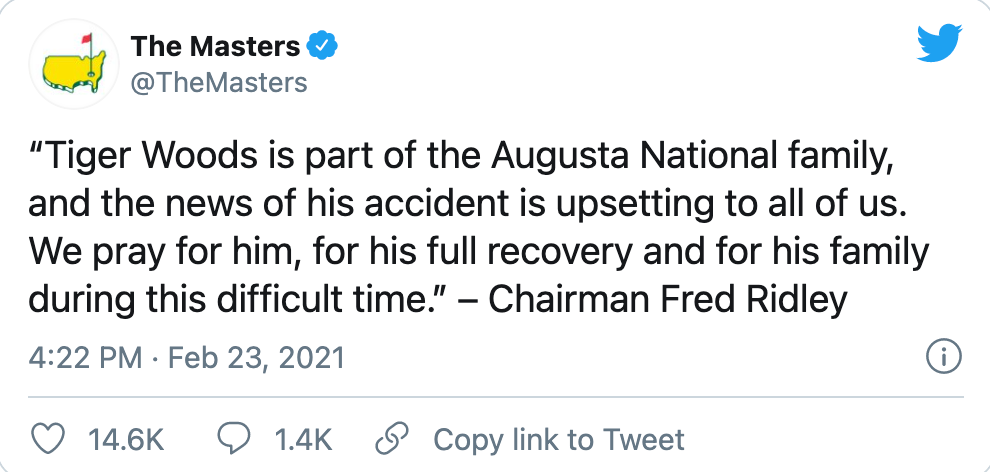Click the blue Twitter bird logo

pyautogui.click(x=939, y=43)
